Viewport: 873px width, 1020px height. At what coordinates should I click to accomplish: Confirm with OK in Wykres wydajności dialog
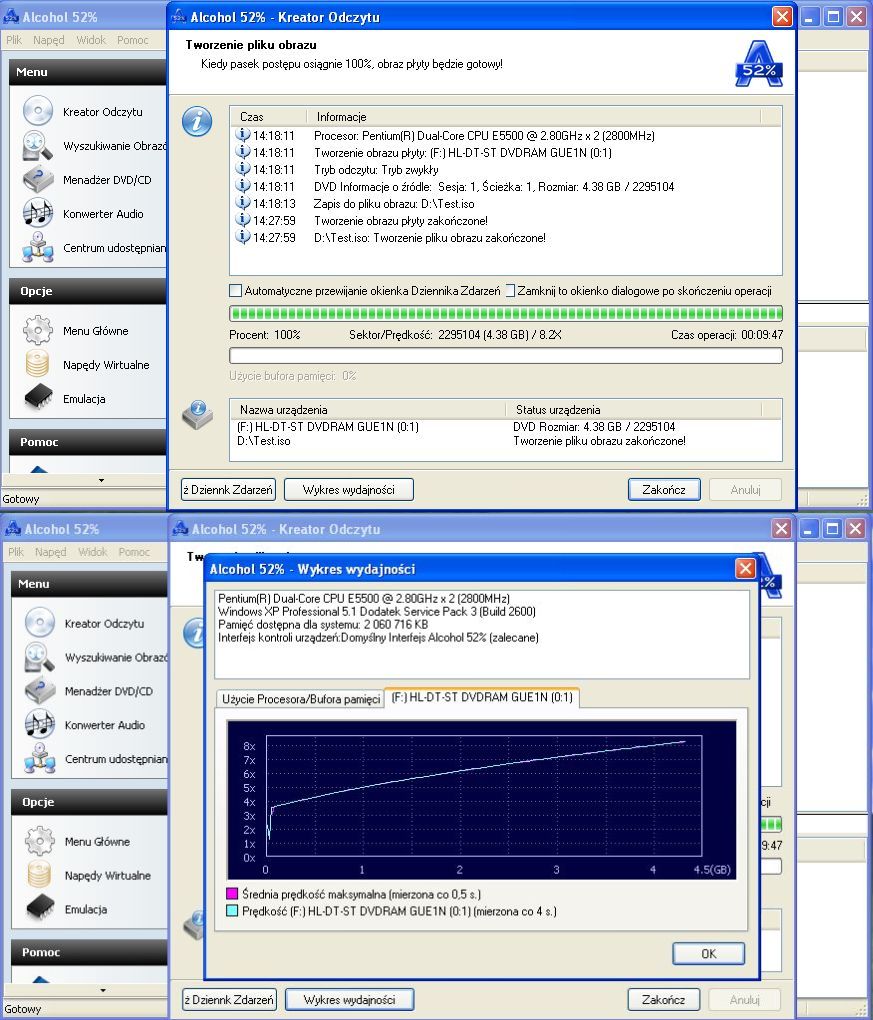708,954
